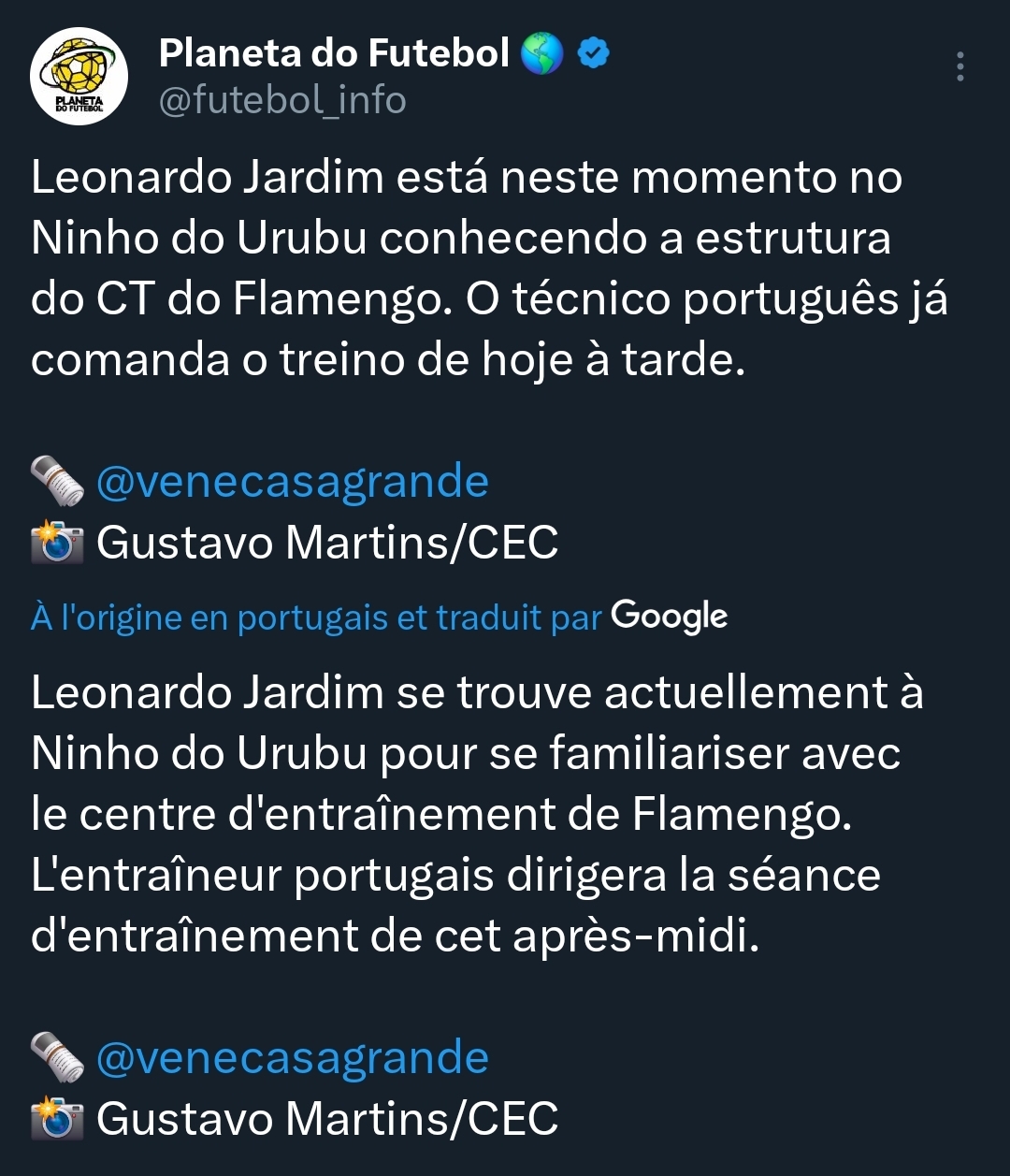Click the Google logo in the translation notice
The width and height of the screenshot is (1010, 1176).
(669, 617)
